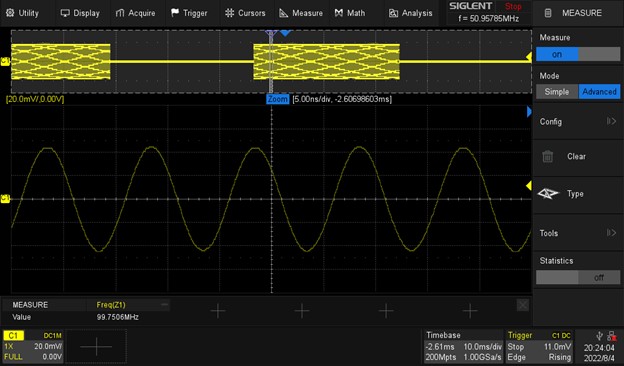Close the measurement bar with X
This screenshot has width=624, height=366.
(x=523, y=305)
